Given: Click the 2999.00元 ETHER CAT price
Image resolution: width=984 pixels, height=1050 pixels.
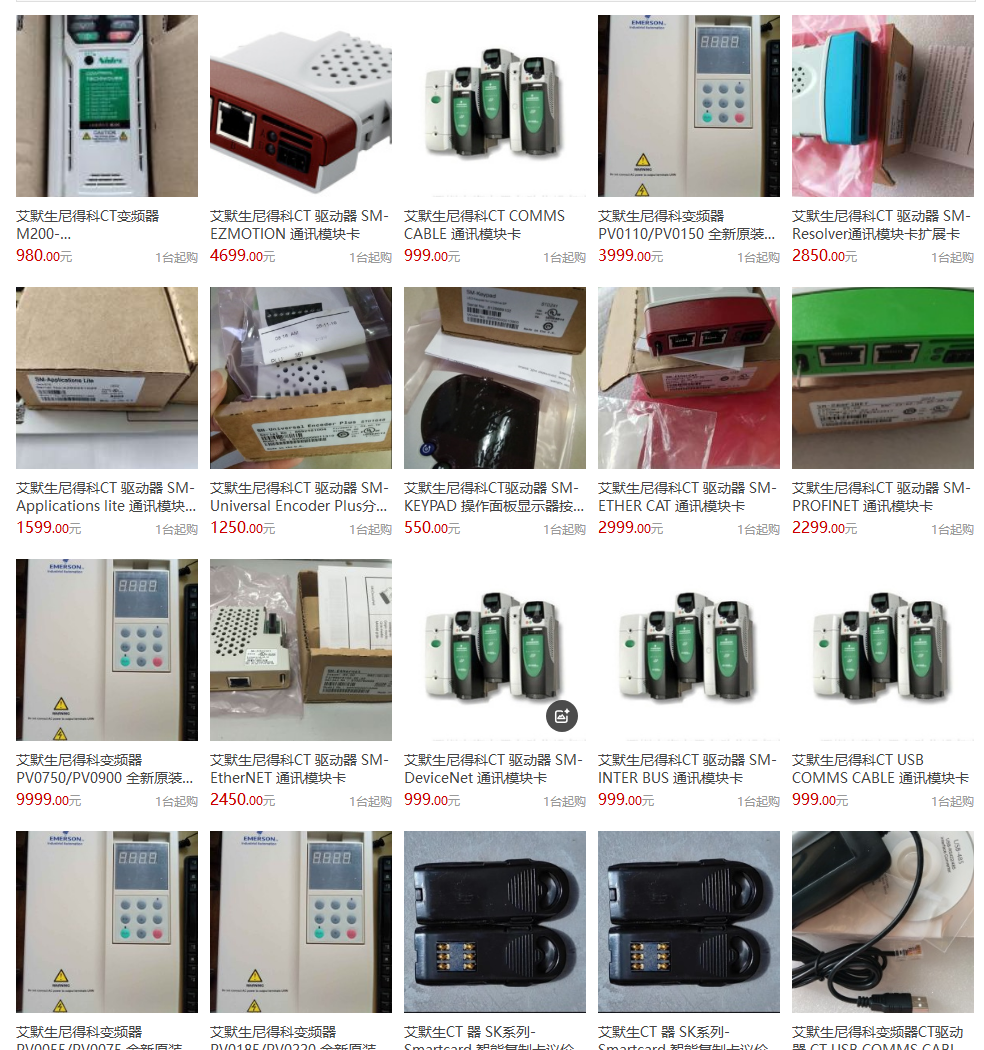Looking at the screenshot, I should click(630, 528).
